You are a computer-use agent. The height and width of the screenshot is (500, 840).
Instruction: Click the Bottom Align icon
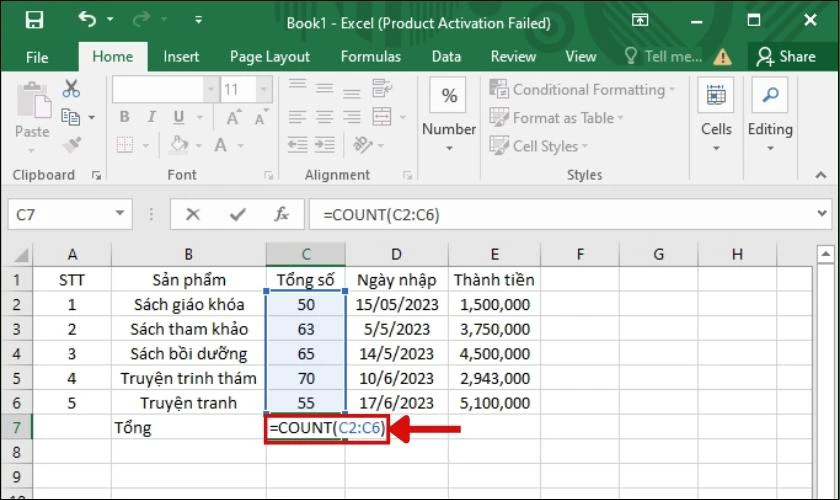(351, 92)
